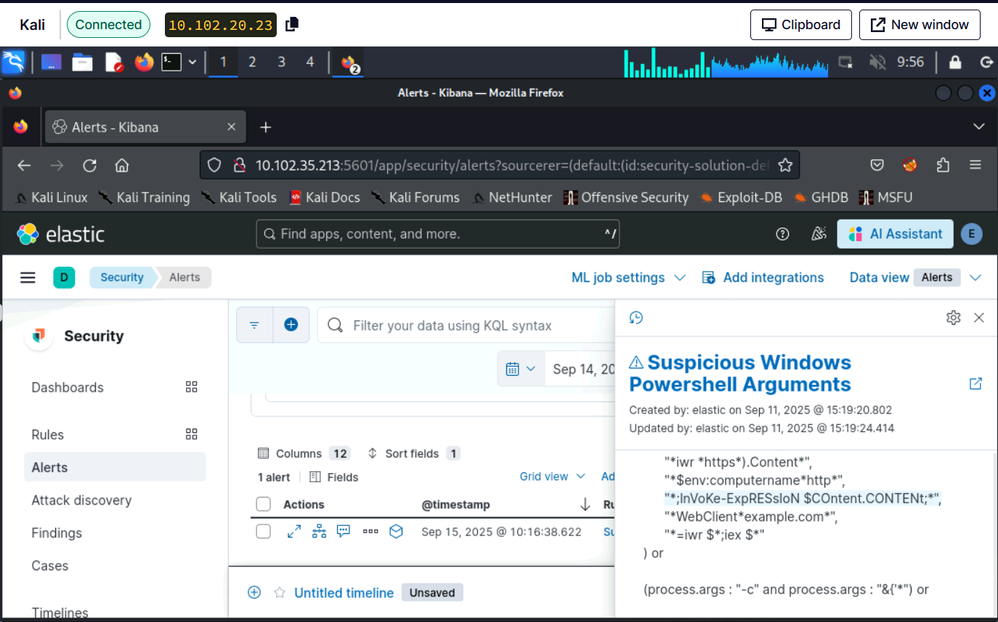Image resolution: width=998 pixels, height=622 pixels.
Task: Click the AI Assistant button
Action: click(x=895, y=234)
